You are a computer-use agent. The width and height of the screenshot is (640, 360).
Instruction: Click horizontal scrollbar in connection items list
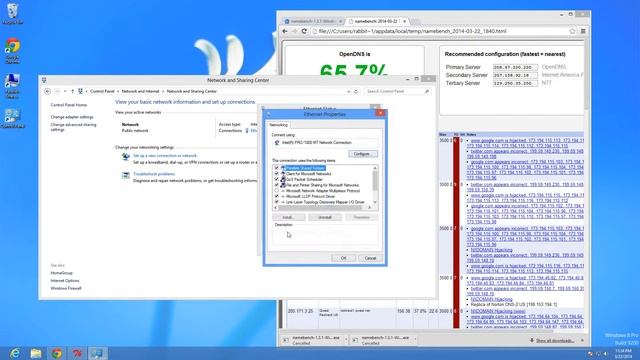click(x=320, y=208)
